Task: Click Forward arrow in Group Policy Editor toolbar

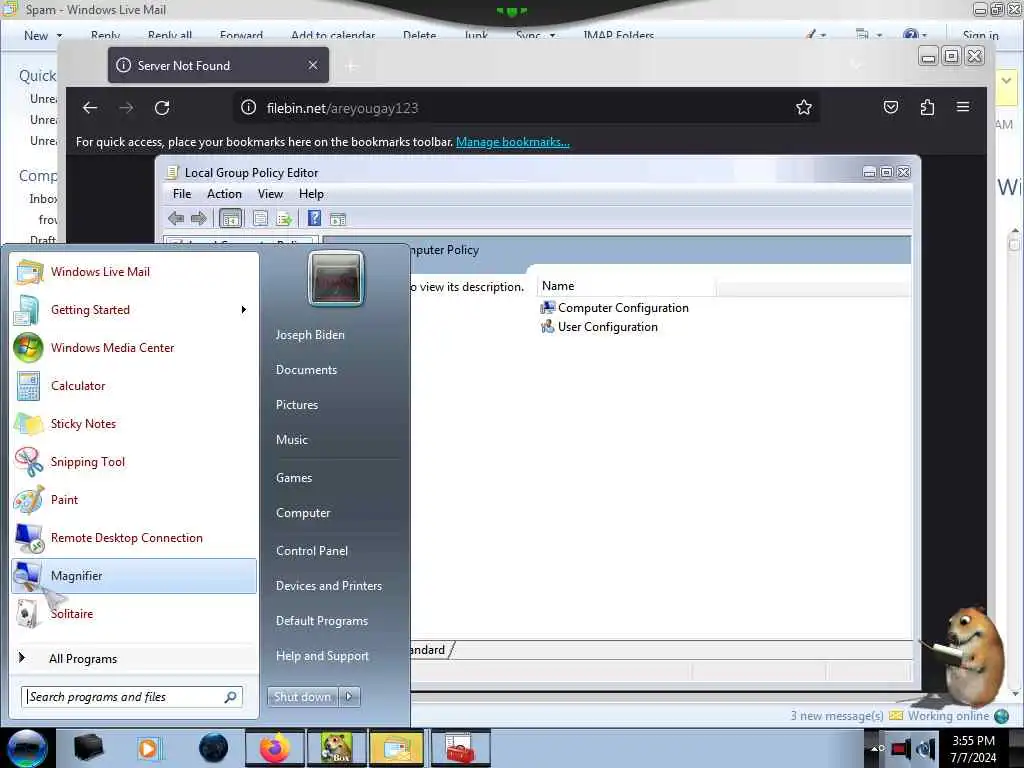Action: point(199,219)
